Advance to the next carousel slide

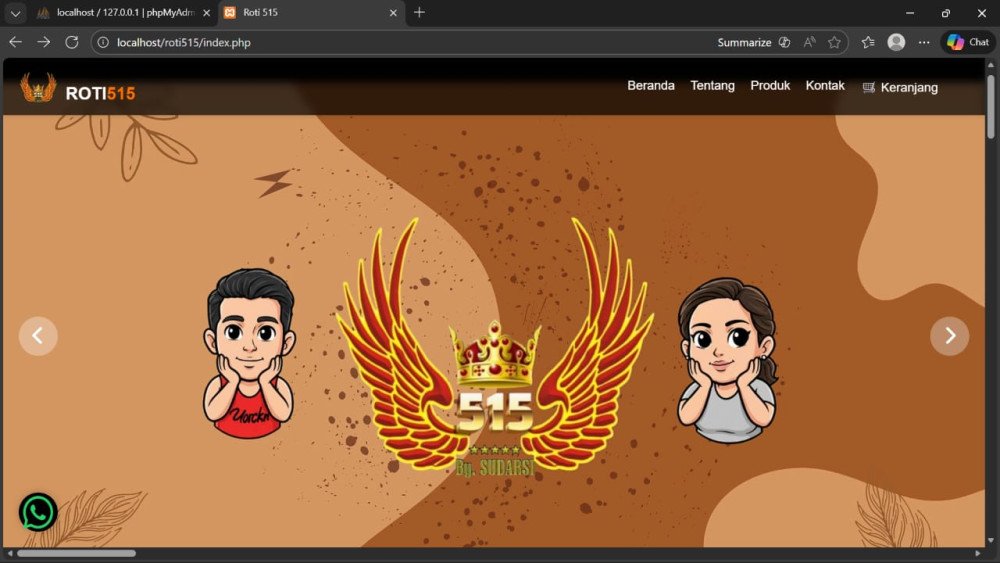click(949, 336)
